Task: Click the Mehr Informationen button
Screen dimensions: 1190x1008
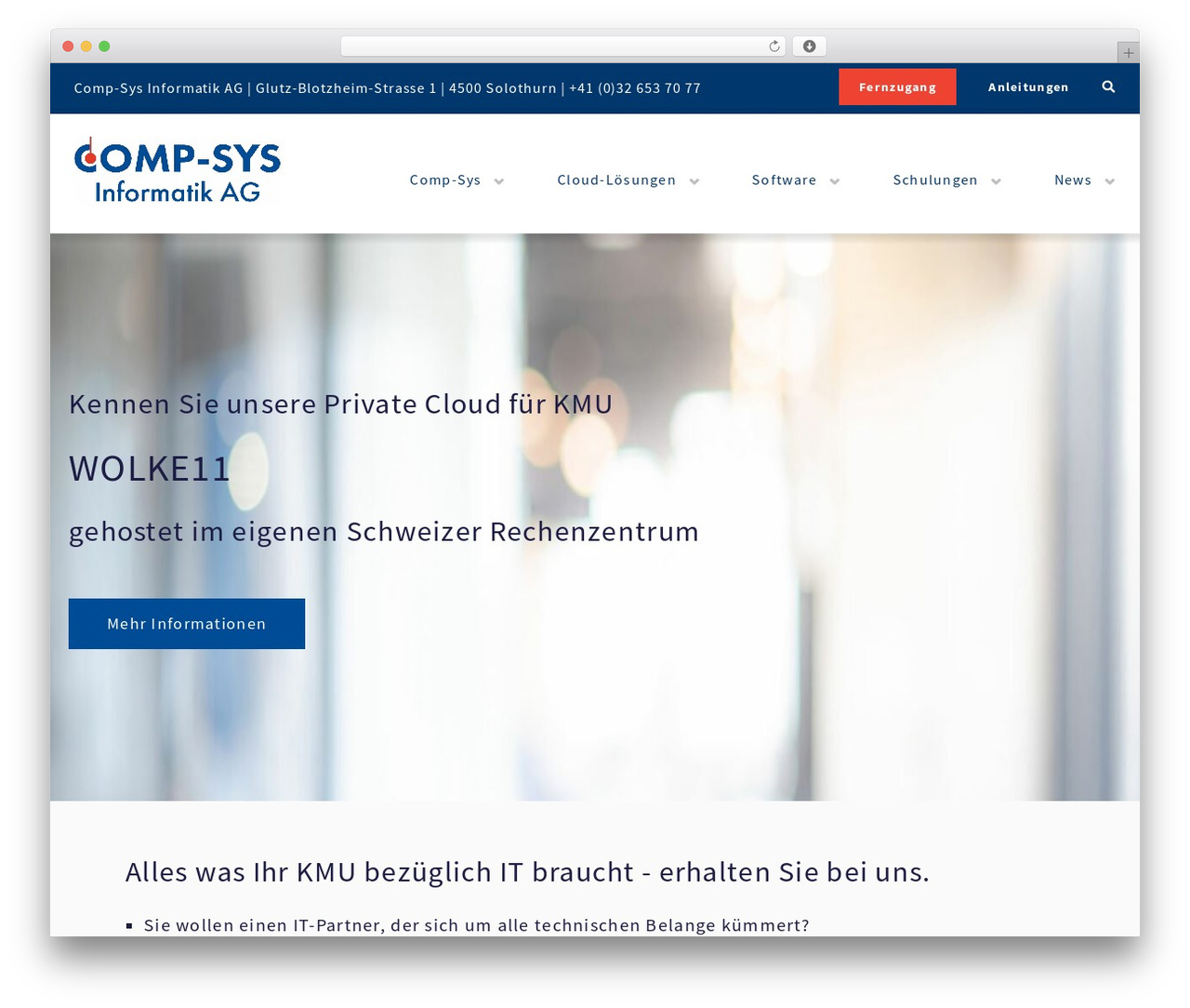Action: tap(187, 624)
